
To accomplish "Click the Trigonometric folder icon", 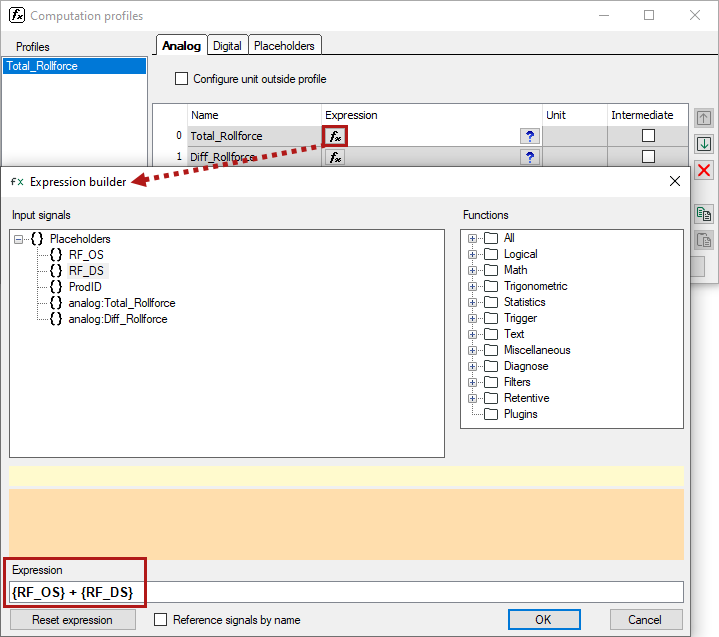I will (x=491, y=286).
